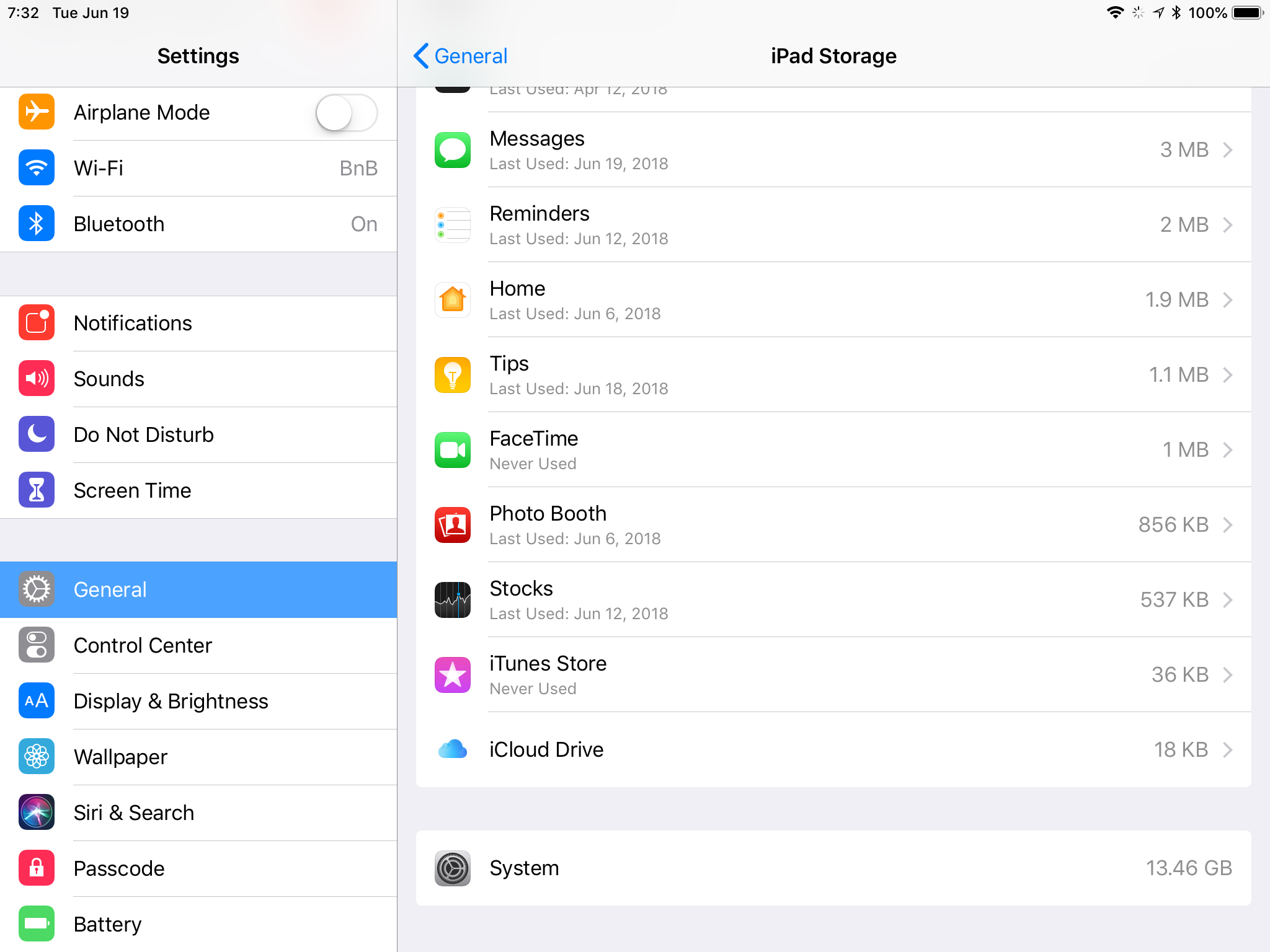Tap the Passcode lock icon
The image size is (1270, 952).
pos(37,868)
